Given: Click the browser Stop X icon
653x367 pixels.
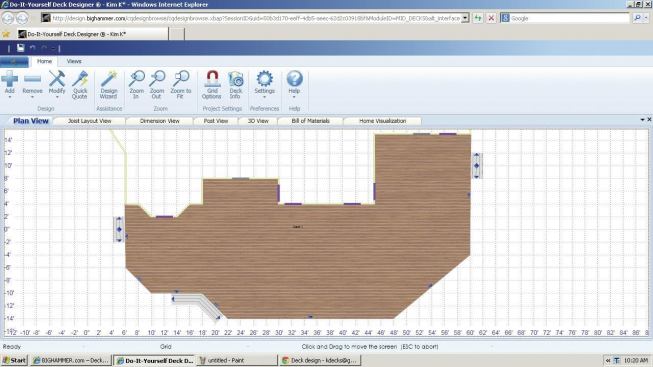Looking at the screenshot, I should click(491, 18).
